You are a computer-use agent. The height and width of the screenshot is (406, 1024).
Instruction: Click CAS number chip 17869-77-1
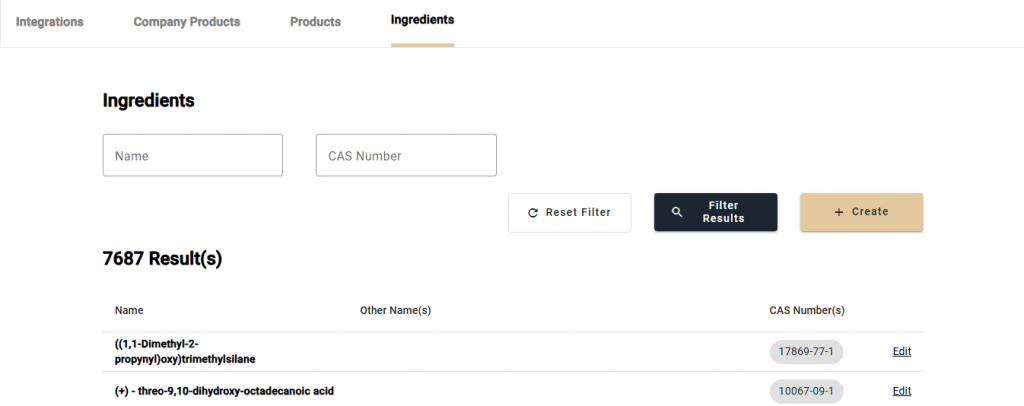click(x=807, y=351)
